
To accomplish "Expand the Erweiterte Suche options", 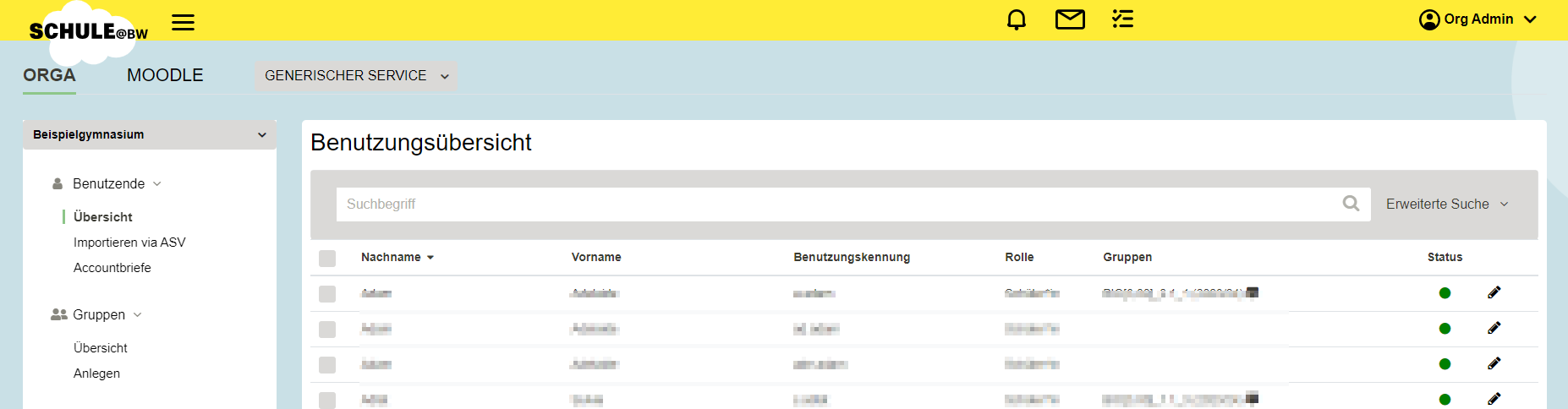I will [1447, 204].
